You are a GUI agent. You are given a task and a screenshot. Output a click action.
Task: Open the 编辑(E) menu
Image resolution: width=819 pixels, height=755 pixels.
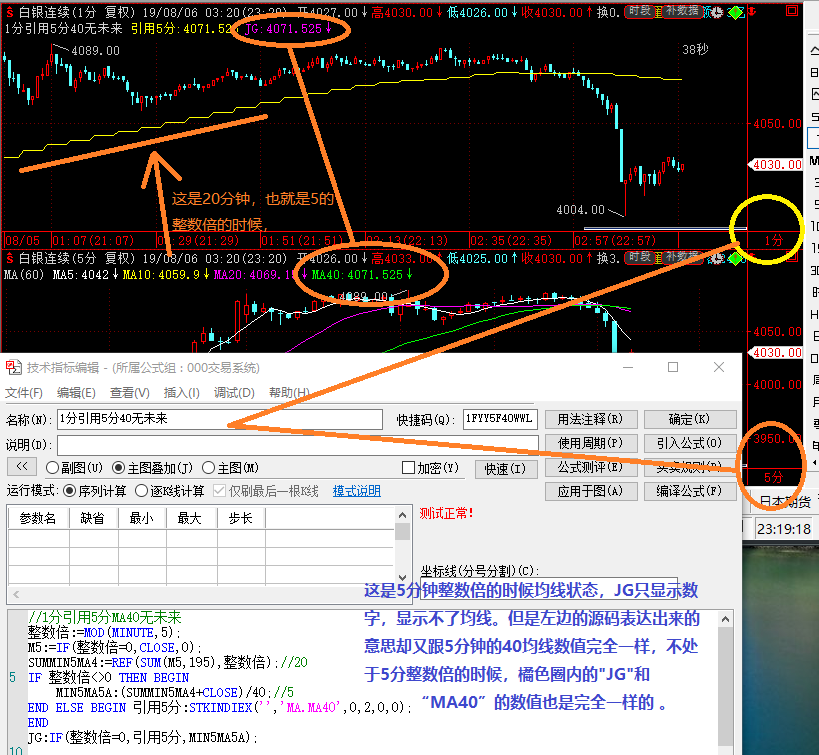[76, 392]
